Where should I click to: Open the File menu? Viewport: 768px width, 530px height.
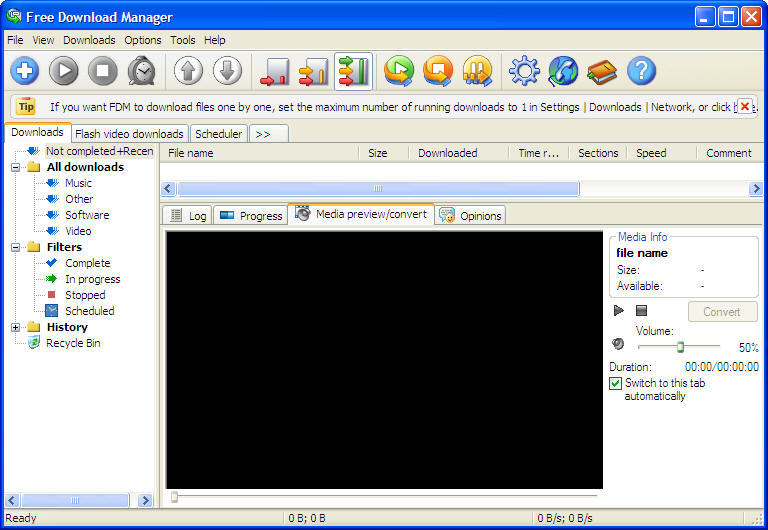[x=15, y=40]
